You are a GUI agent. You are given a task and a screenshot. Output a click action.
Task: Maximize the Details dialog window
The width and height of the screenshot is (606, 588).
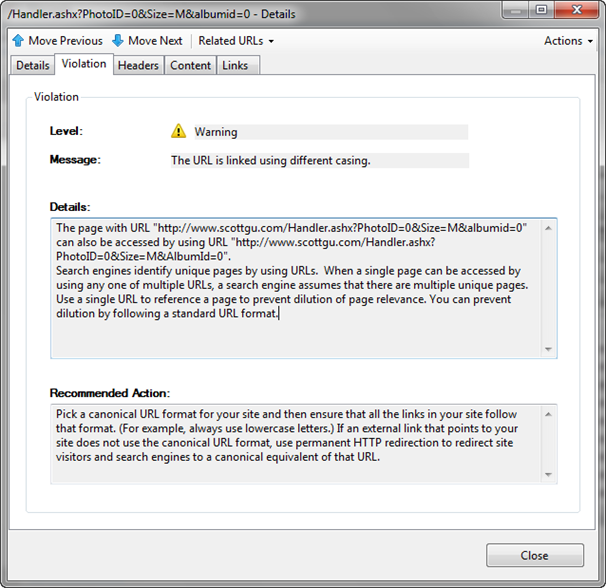pyautogui.click(x=541, y=10)
